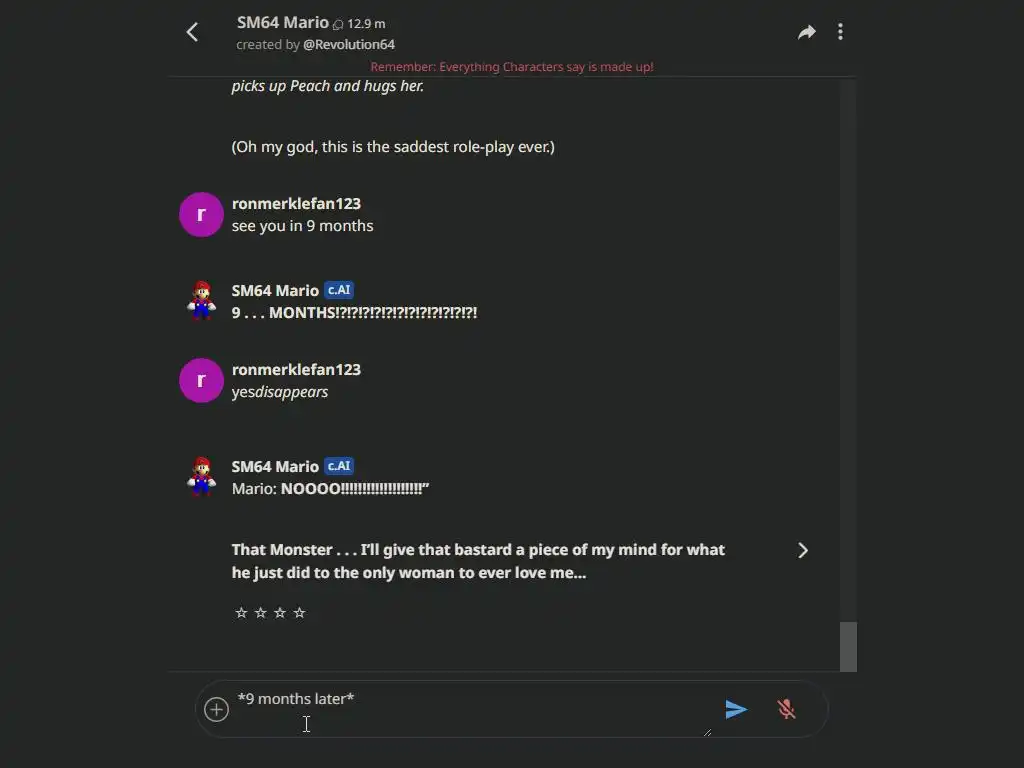Rate the response three stars

pyautogui.click(x=280, y=613)
